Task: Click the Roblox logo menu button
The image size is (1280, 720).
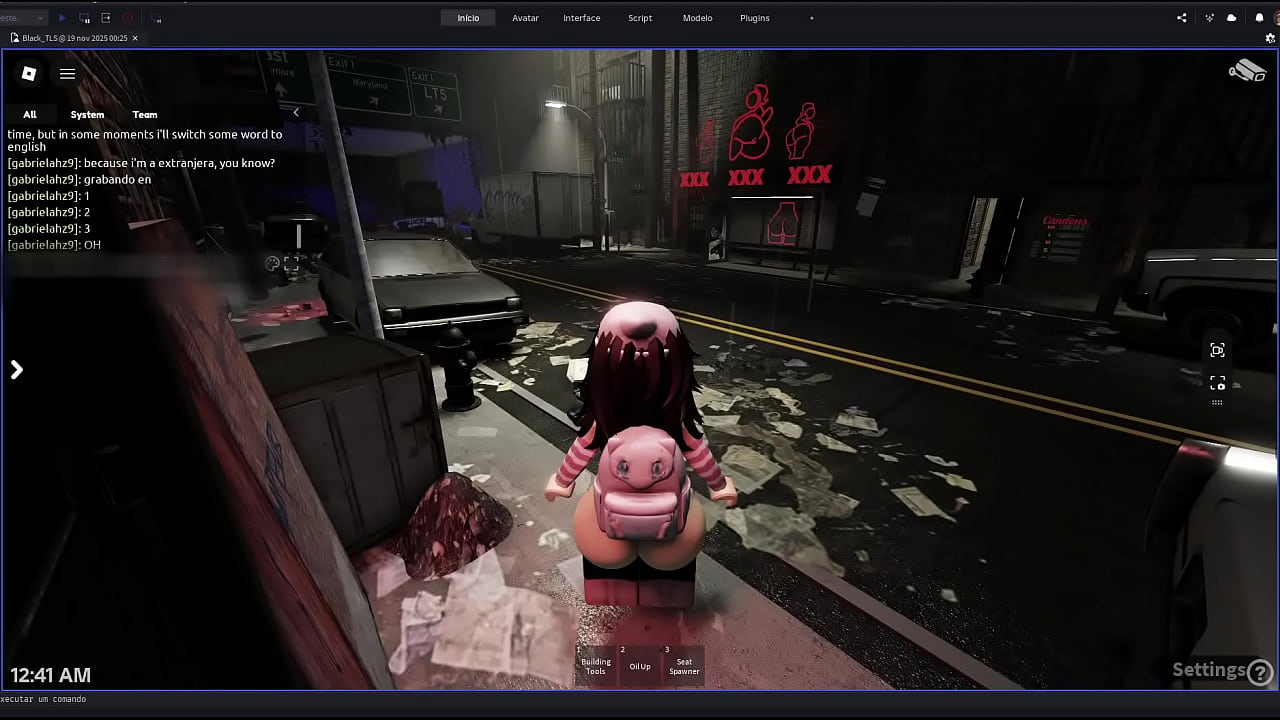Action: tap(29, 73)
